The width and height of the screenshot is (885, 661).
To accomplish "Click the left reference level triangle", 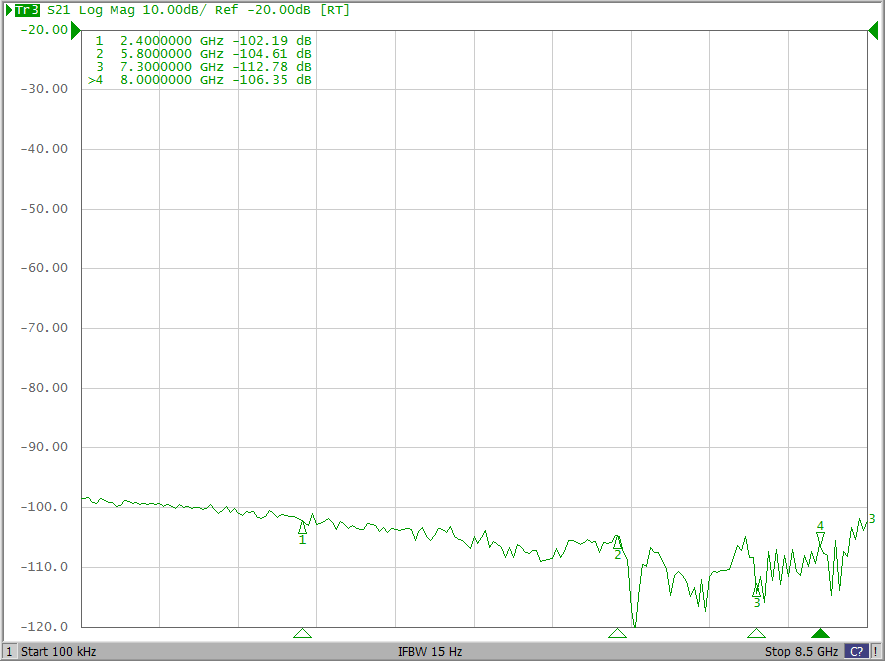I will (76, 30).
